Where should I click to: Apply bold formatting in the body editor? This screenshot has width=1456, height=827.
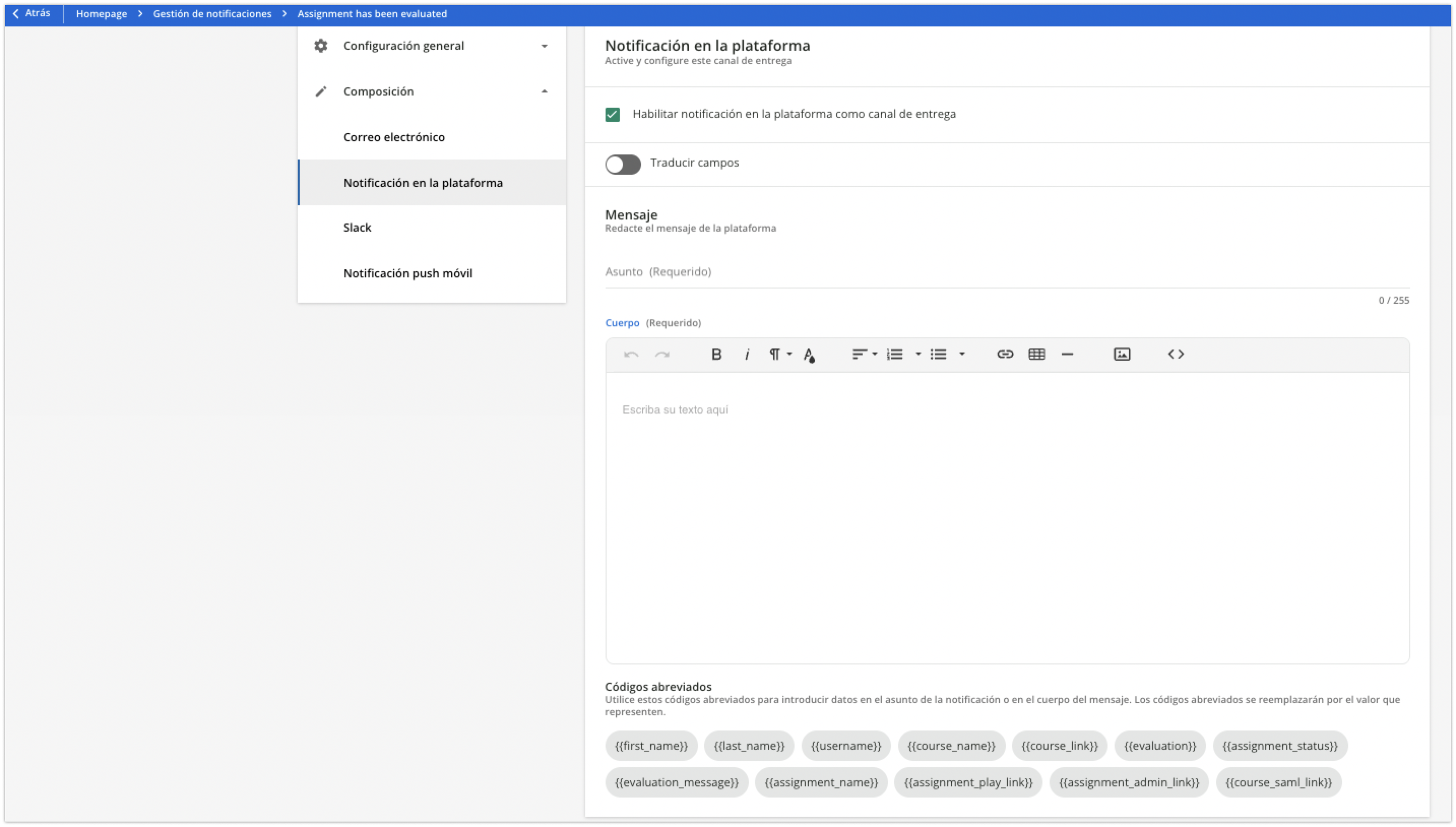(x=716, y=354)
